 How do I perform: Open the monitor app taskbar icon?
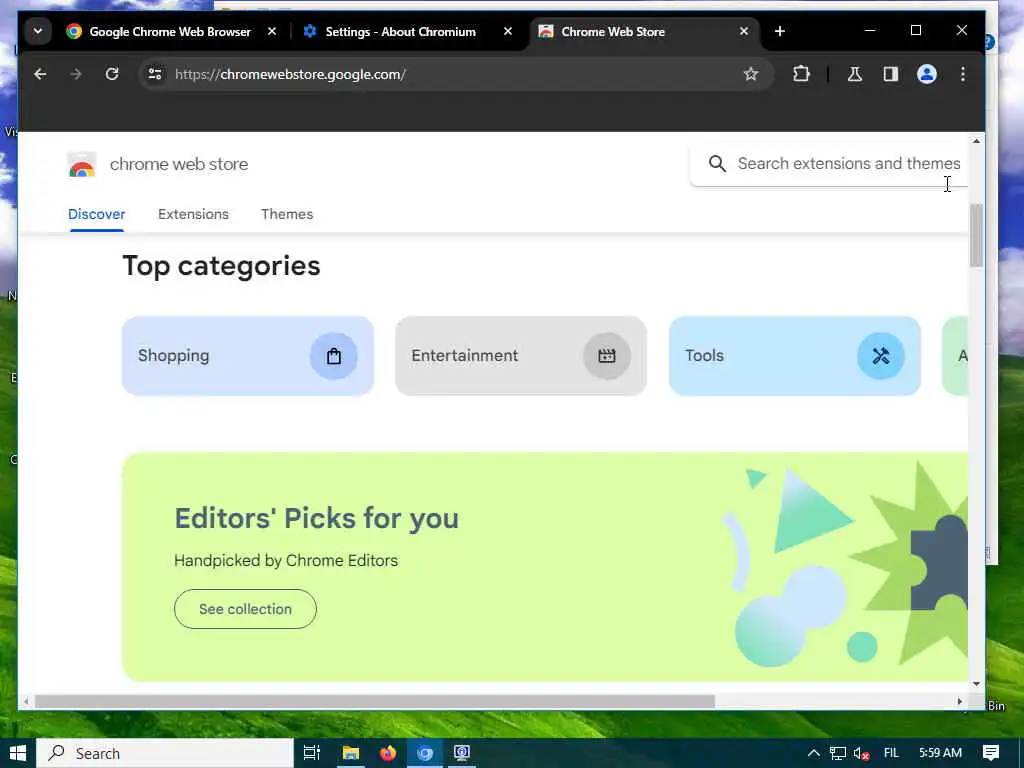tap(462, 754)
